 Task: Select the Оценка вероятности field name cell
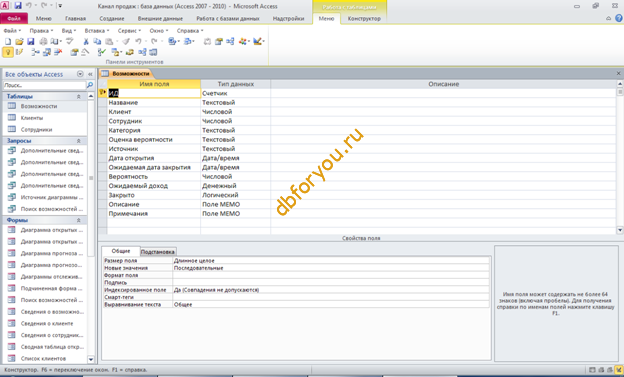[154, 139]
